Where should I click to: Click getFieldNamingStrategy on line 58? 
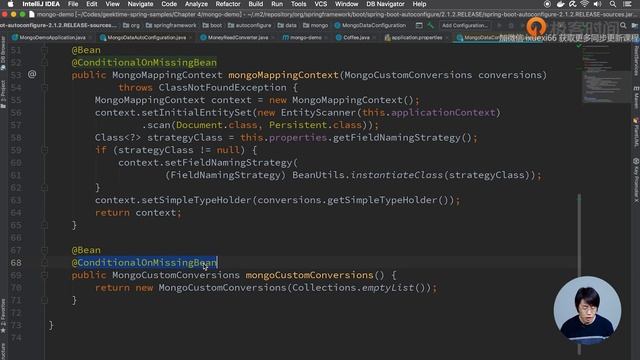[x=397, y=138]
